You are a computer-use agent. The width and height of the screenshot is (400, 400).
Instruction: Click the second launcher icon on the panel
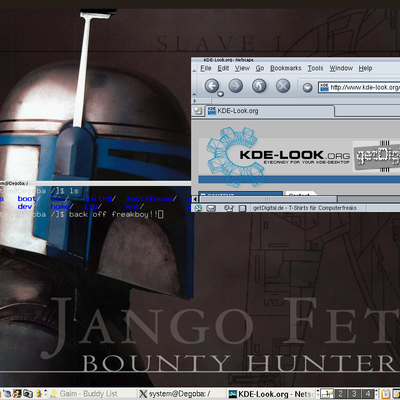coord(17,394)
